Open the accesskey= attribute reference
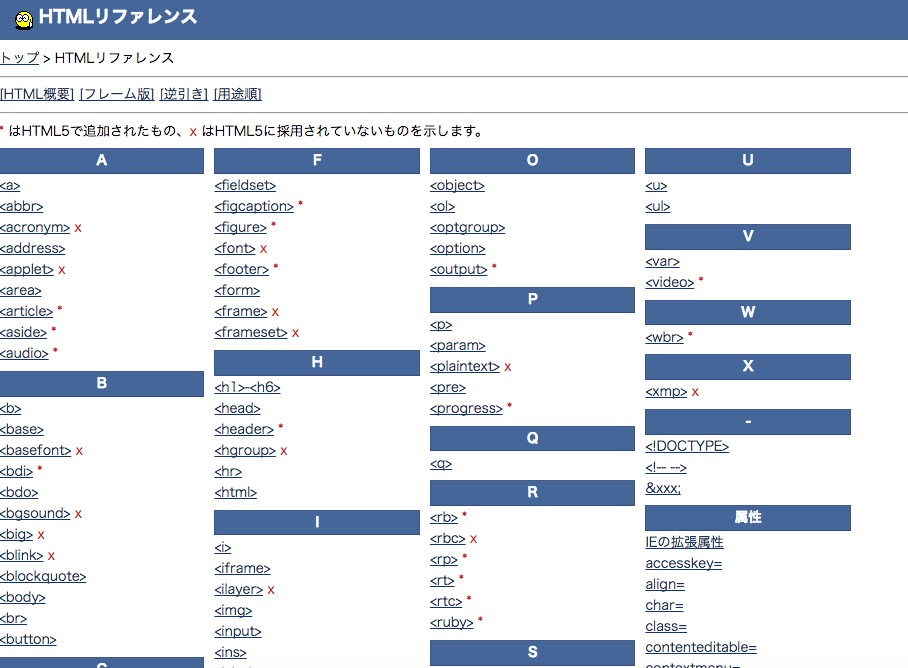 click(x=683, y=564)
